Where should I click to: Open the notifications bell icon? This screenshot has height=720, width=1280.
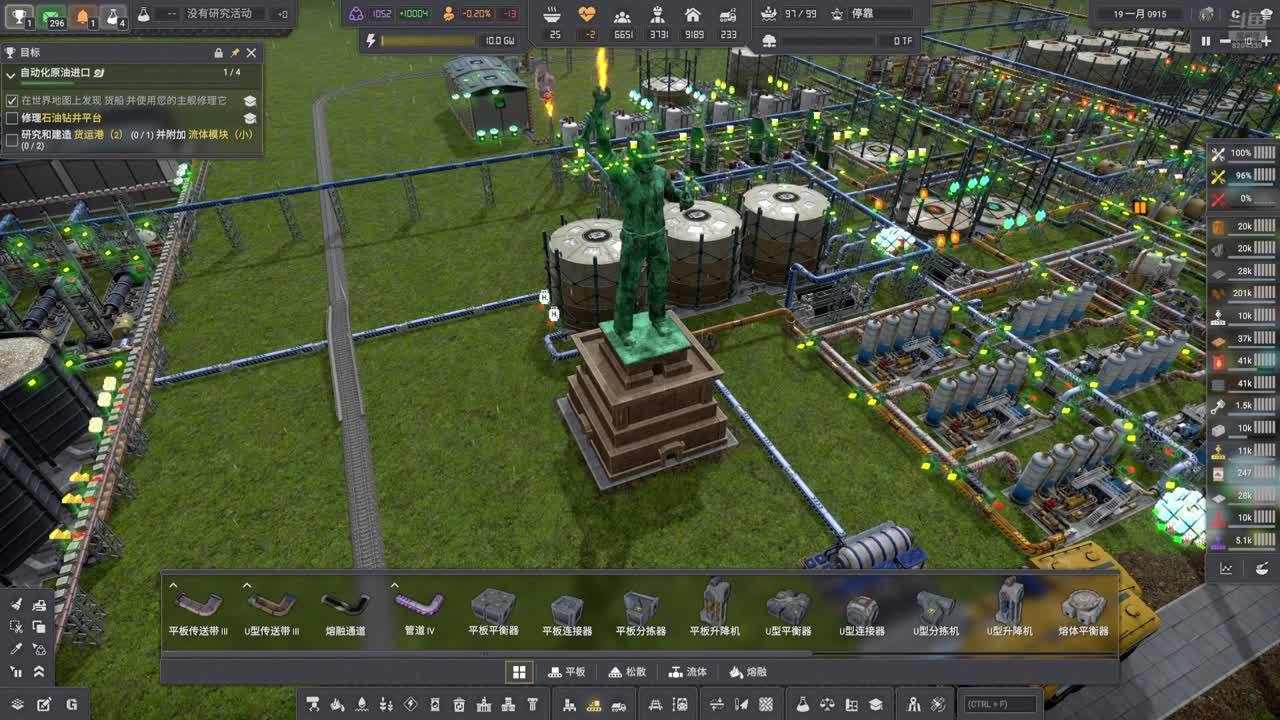pyautogui.click(x=84, y=16)
